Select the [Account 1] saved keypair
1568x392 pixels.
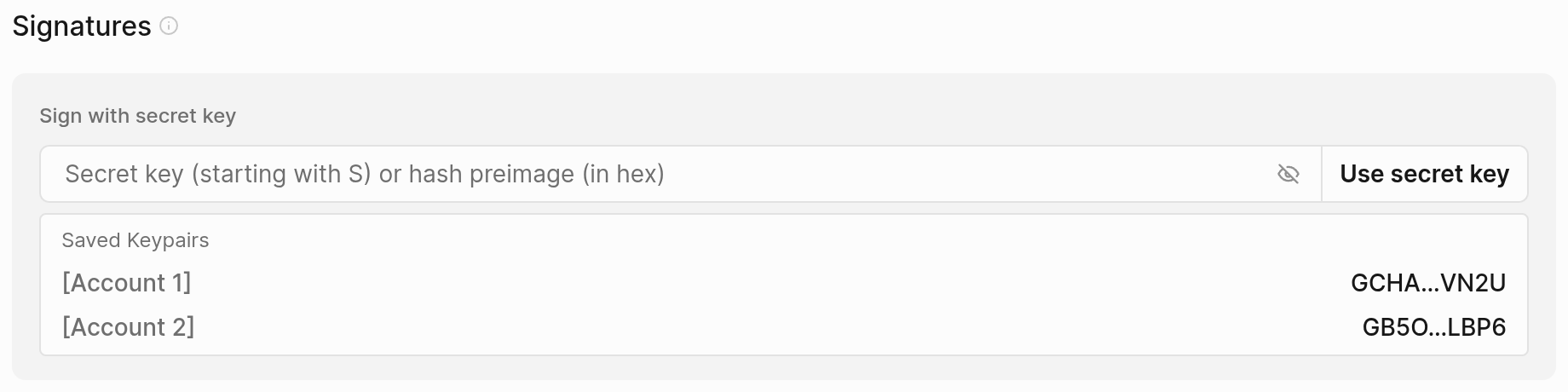click(126, 283)
